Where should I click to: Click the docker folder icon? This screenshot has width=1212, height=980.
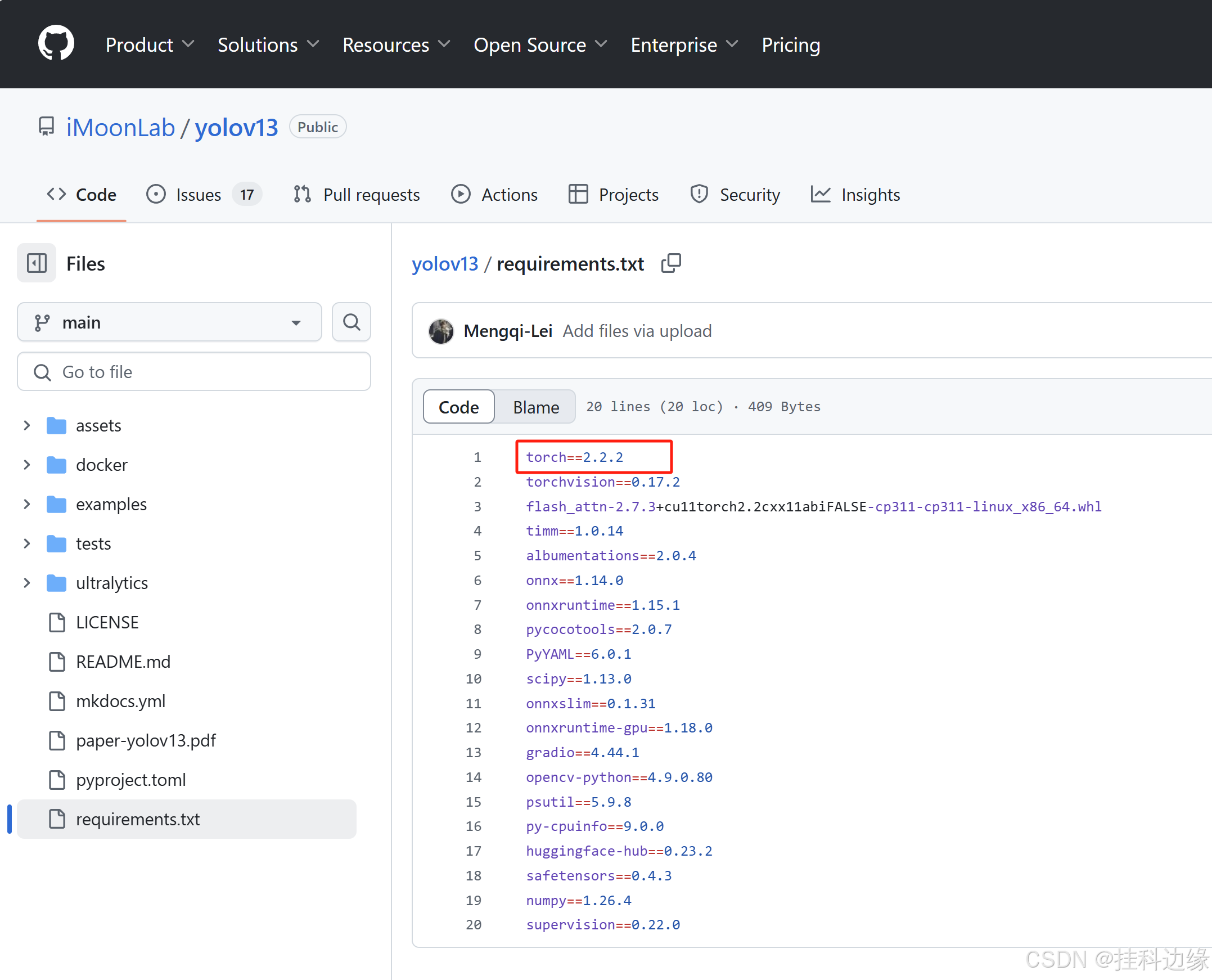[x=56, y=465]
